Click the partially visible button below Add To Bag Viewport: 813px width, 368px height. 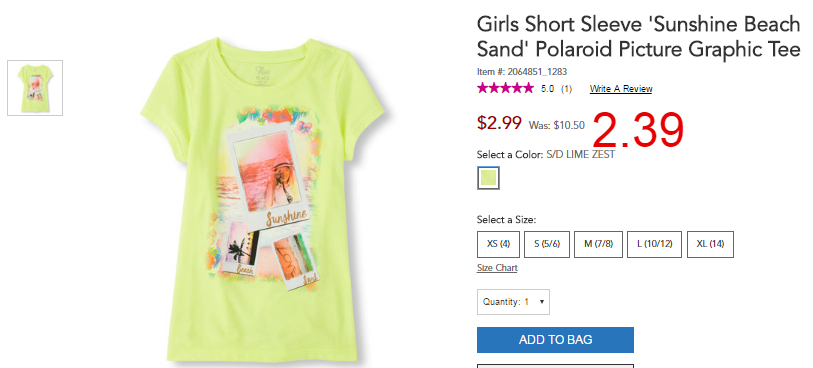(x=555, y=366)
